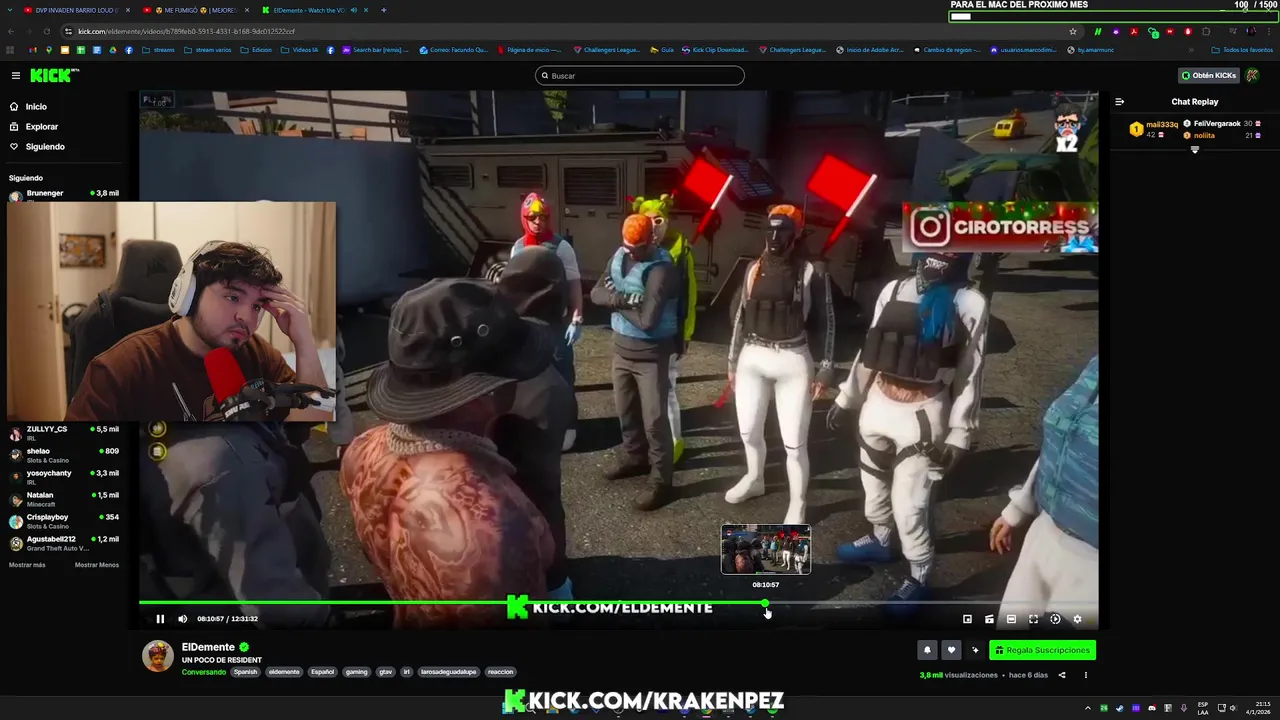1280x720 pixels.
Task: Open Natalan channel in sidebar
Action: point(64,498)
